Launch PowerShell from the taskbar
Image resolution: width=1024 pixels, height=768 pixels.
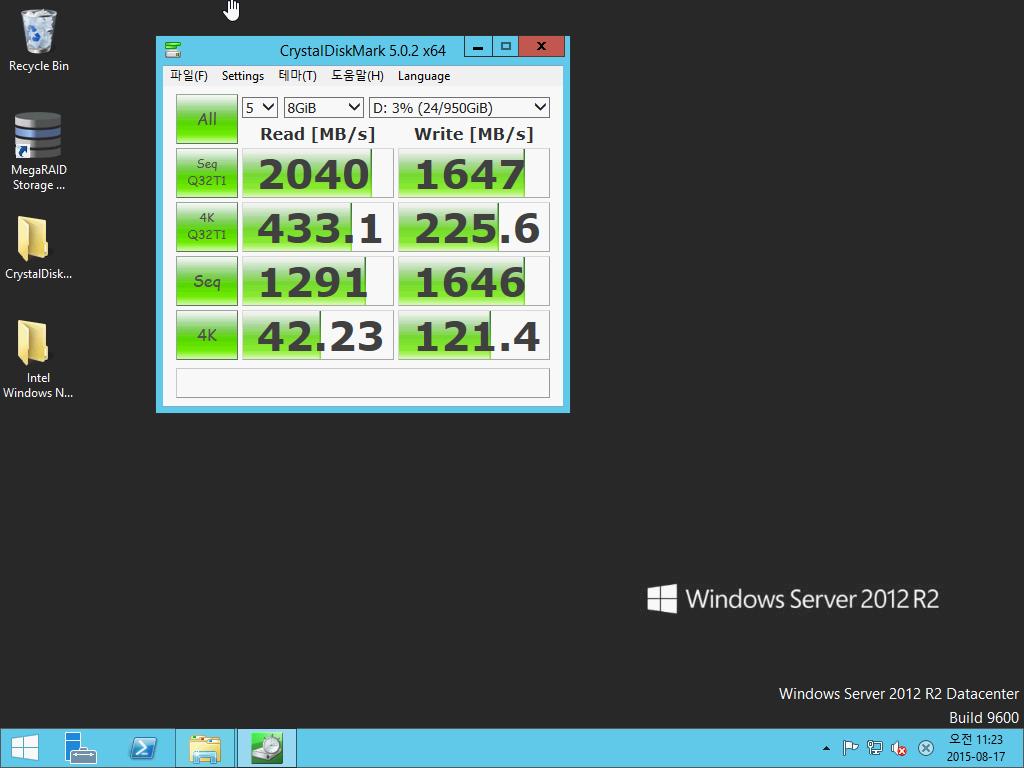[x=143, y=748]
